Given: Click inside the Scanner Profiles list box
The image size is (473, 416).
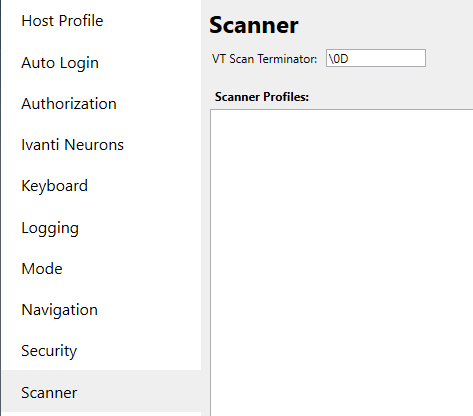Looking at the screenshot, I should click(342, 262).
